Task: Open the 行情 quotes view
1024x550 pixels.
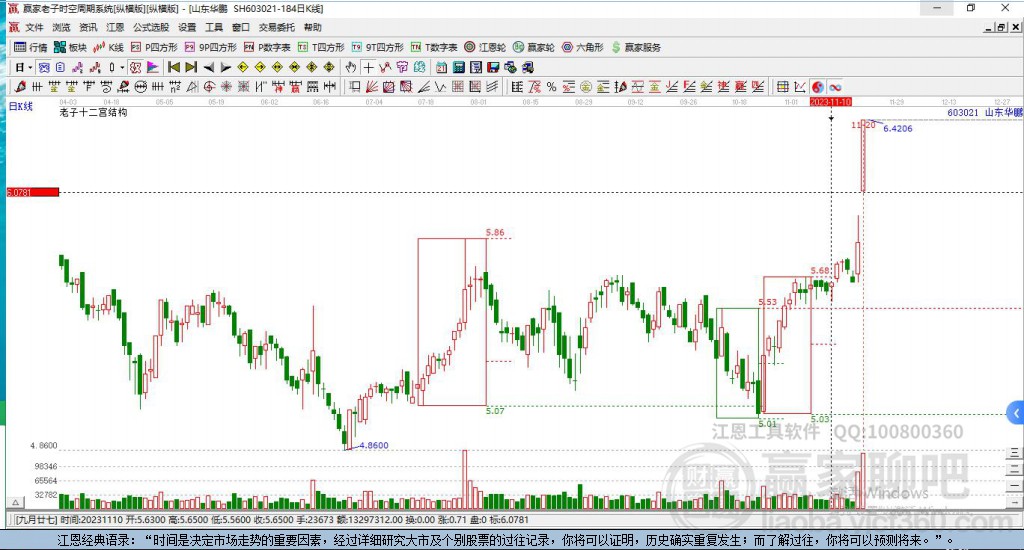Action: pyautogui.click(x=31, y=47)
